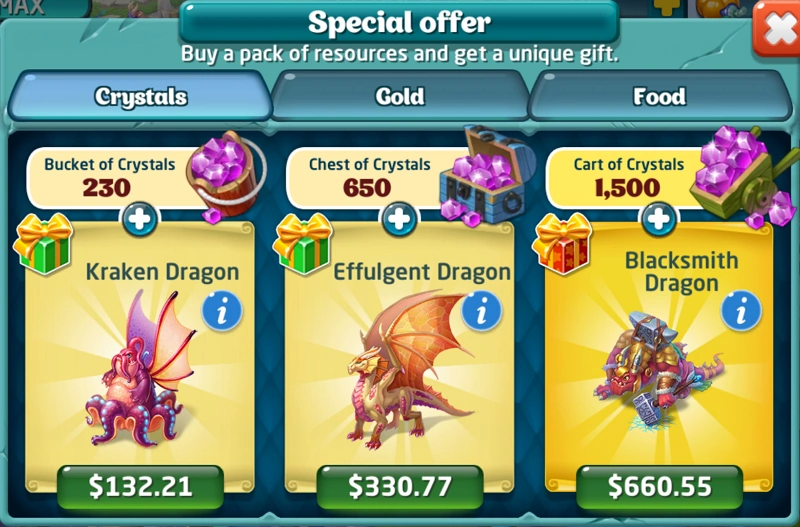
Task: Click red gift box on Blacksmith offer
Action: click(x=562, y=243)
